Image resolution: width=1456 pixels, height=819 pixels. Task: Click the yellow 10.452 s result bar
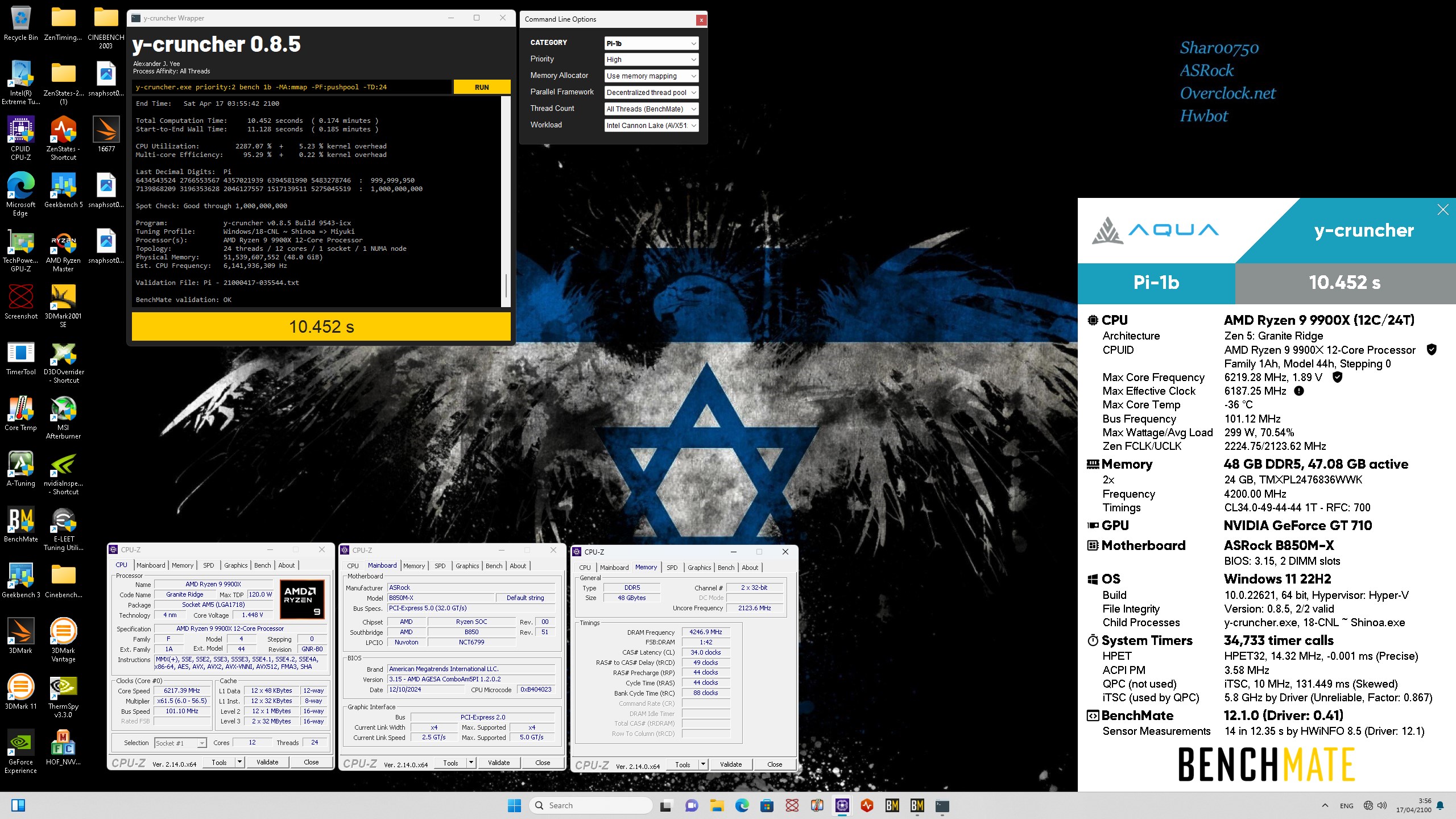point(321,327)
